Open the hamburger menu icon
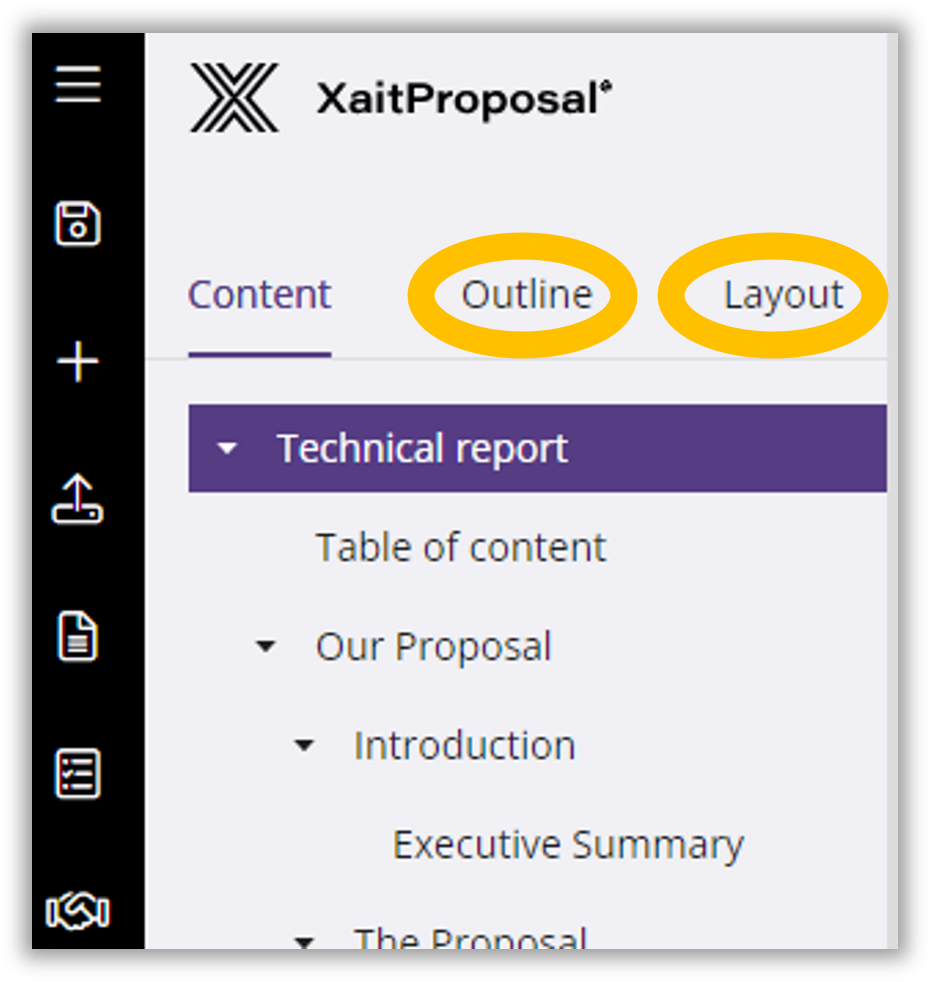The width and height of the screenshot is (930, 982). coord(77,85)
